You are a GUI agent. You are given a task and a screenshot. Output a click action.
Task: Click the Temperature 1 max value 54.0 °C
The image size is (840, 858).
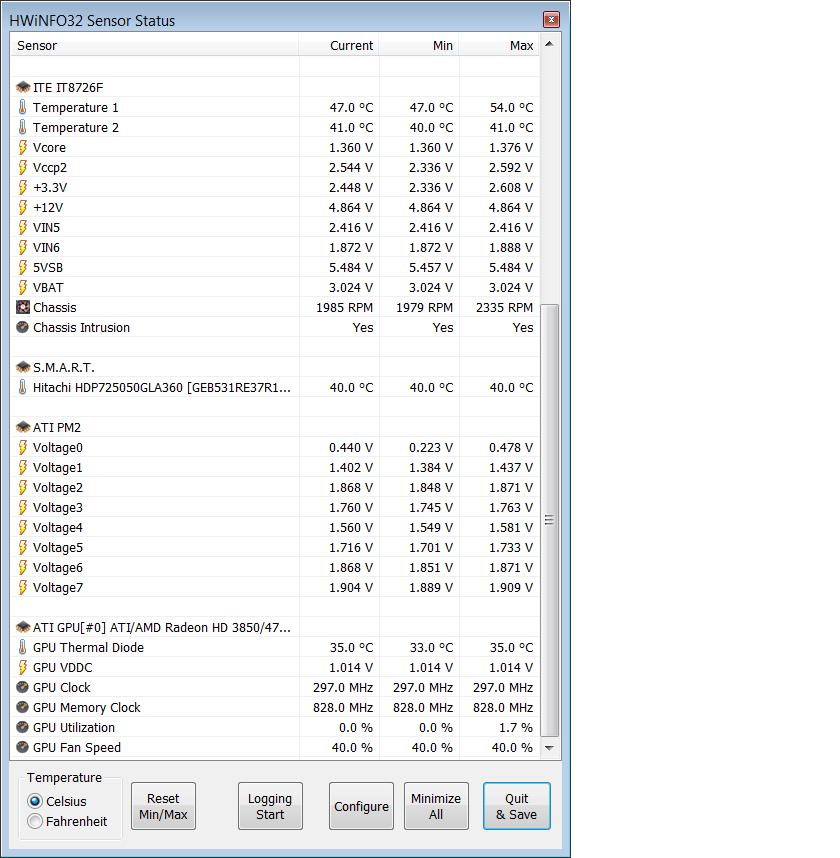click(x=511, y=107)
